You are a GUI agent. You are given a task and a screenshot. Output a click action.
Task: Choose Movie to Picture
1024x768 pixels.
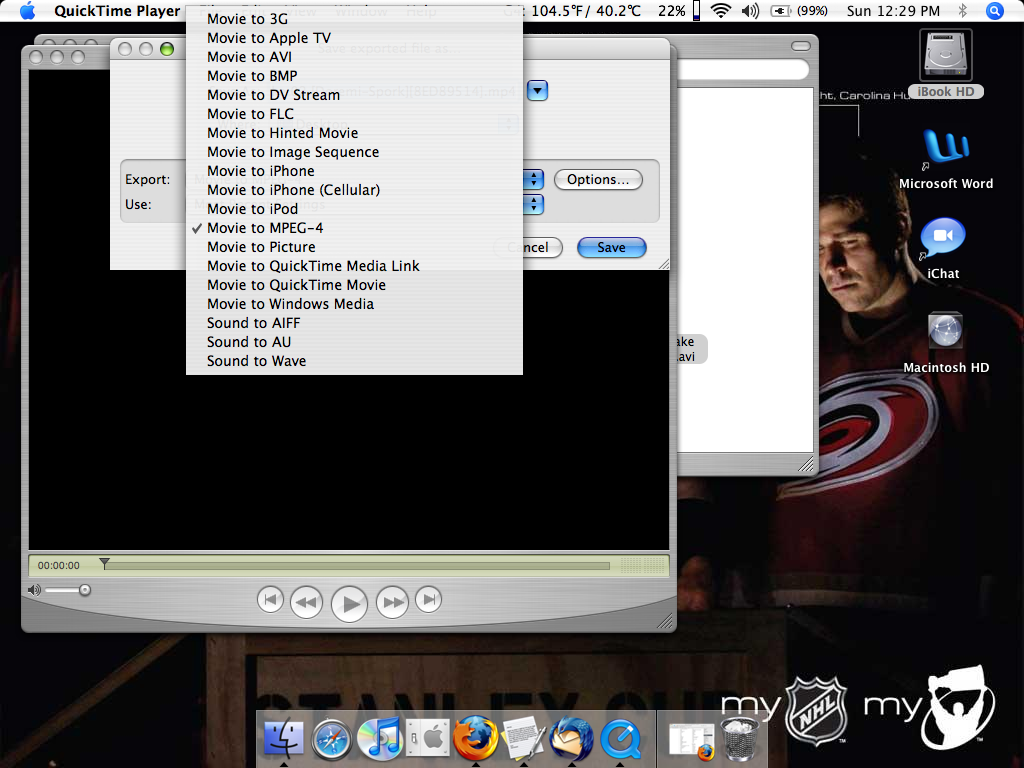354,247
